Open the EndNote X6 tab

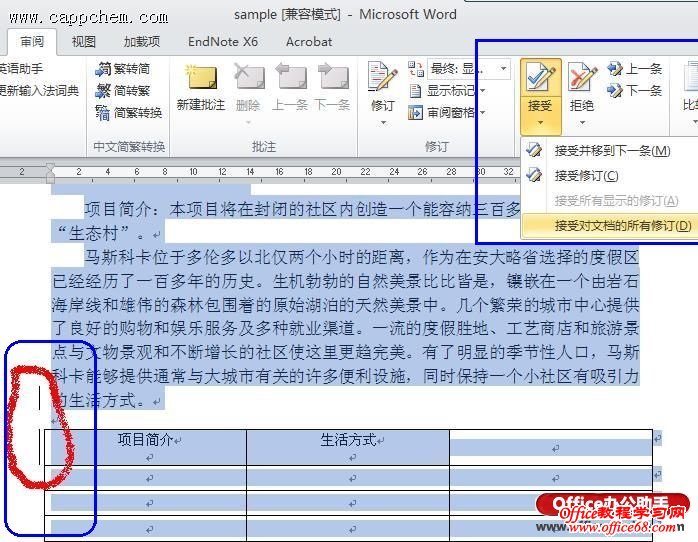(x=223, y=42)
